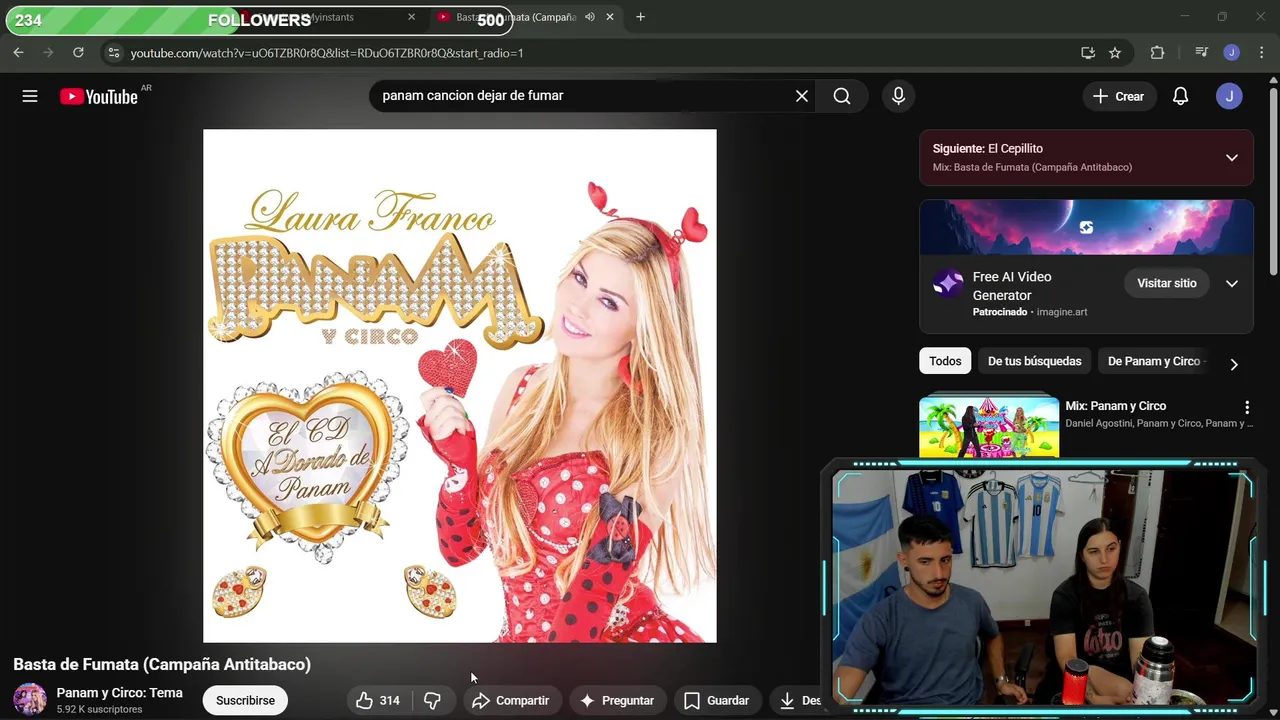
Task: Expand the Siguiente El Cepillito playlist panel
Action: pos(1232,157)
